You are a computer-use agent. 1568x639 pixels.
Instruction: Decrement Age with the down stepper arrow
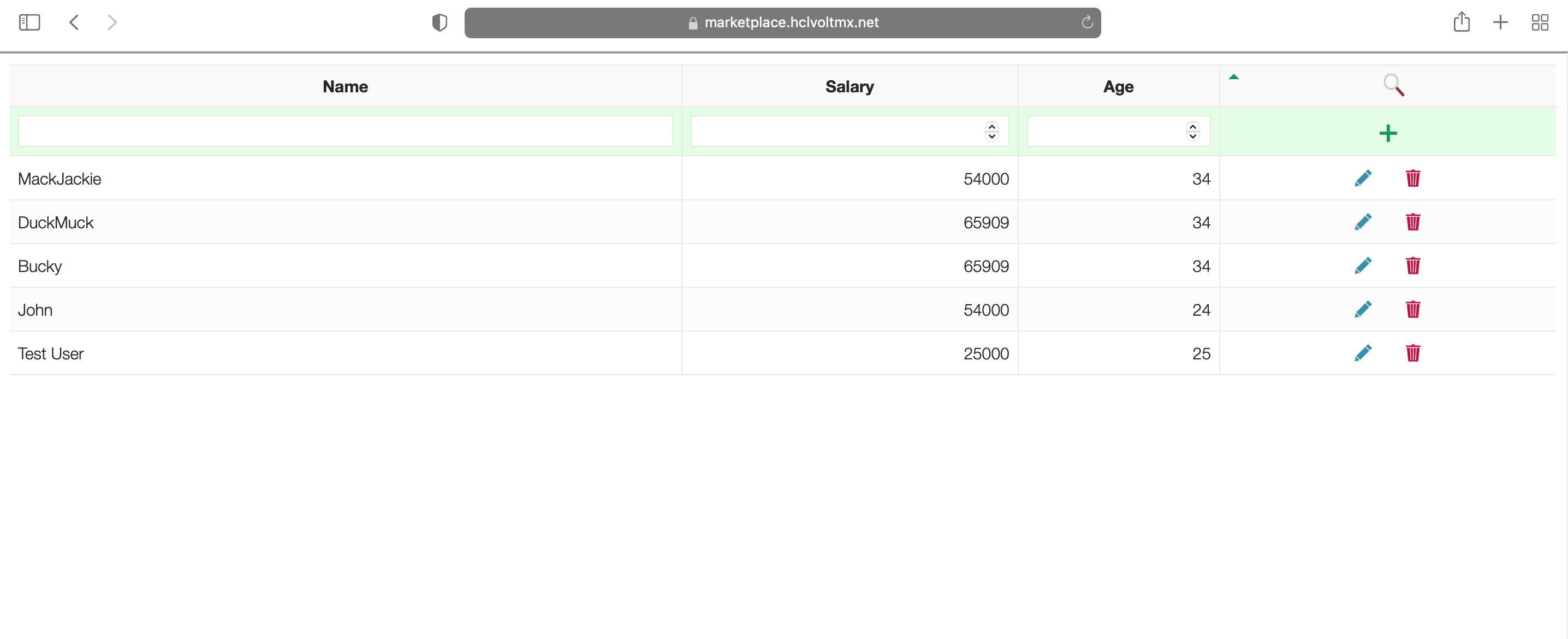tap(1192, 136)
